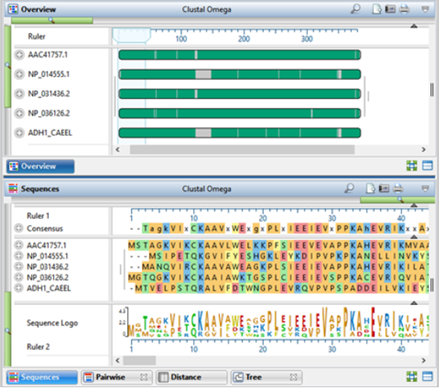
Task: Expand ADH1_CAEEL row in Overview
Action: [x=19, y=133]
